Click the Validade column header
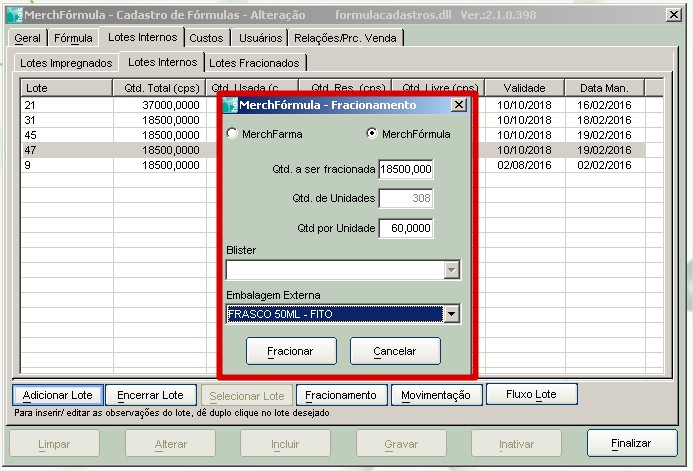 pos(525,88)
